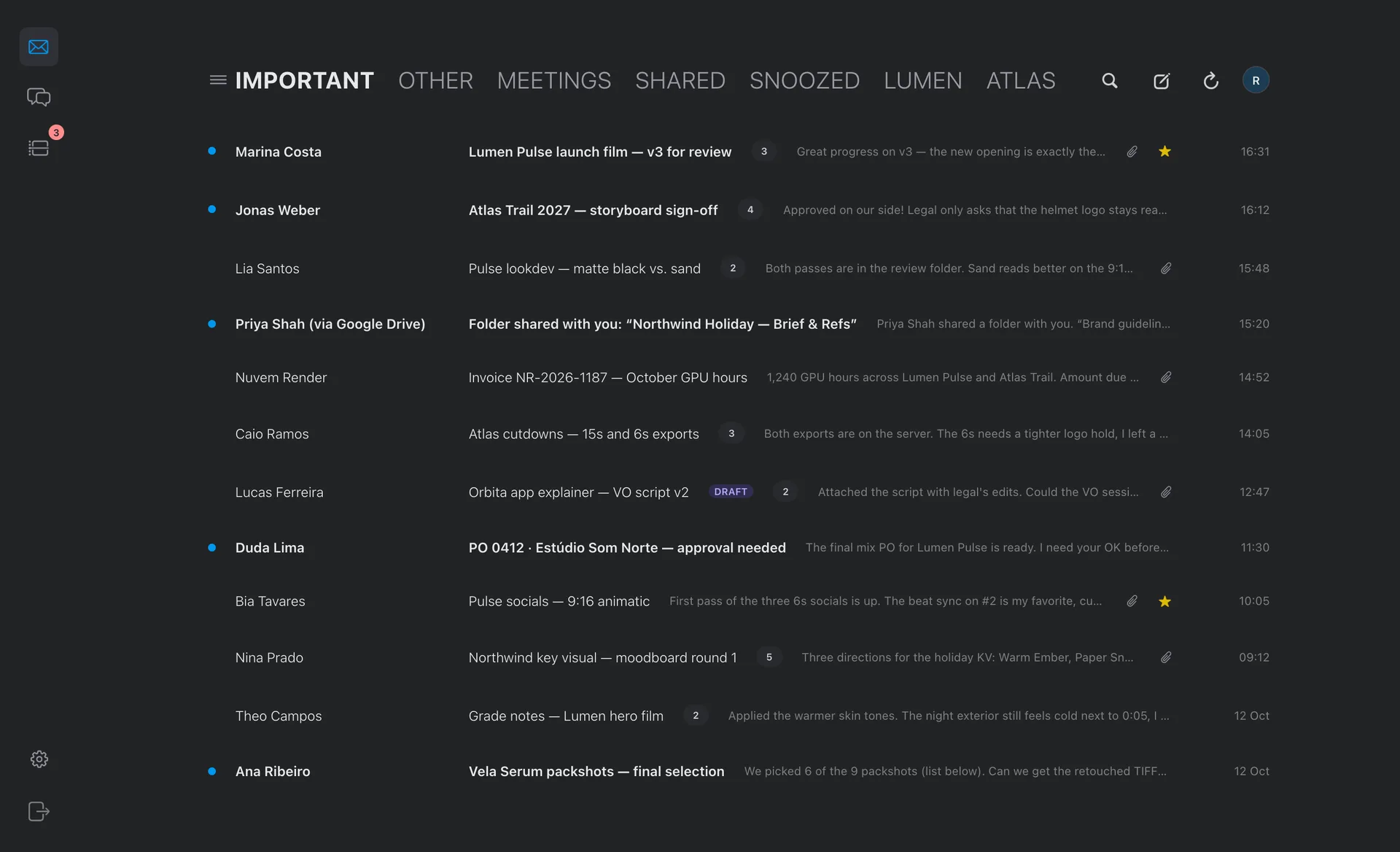The image size is (1400, 852).
Task: Open the task list icon with badge 3
Action: [39, 148]
